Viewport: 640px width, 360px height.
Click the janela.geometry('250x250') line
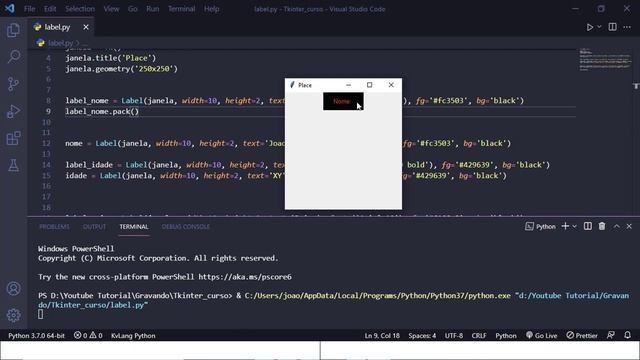[x=121, y=69]
